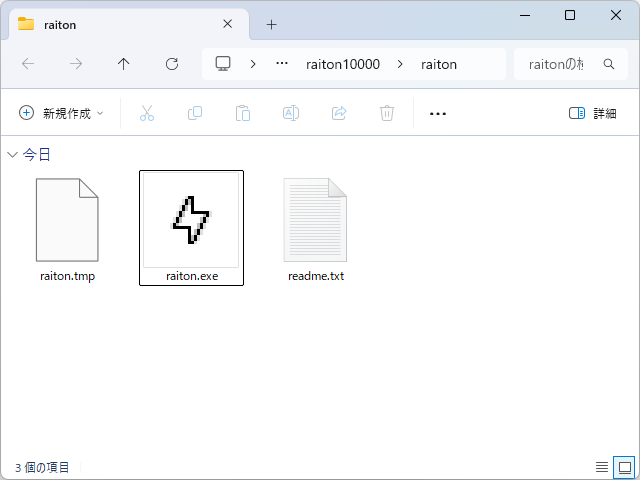
Task: Toggle the 詳細 details pane
Action: pyautogui.click(x=592, y=113)
